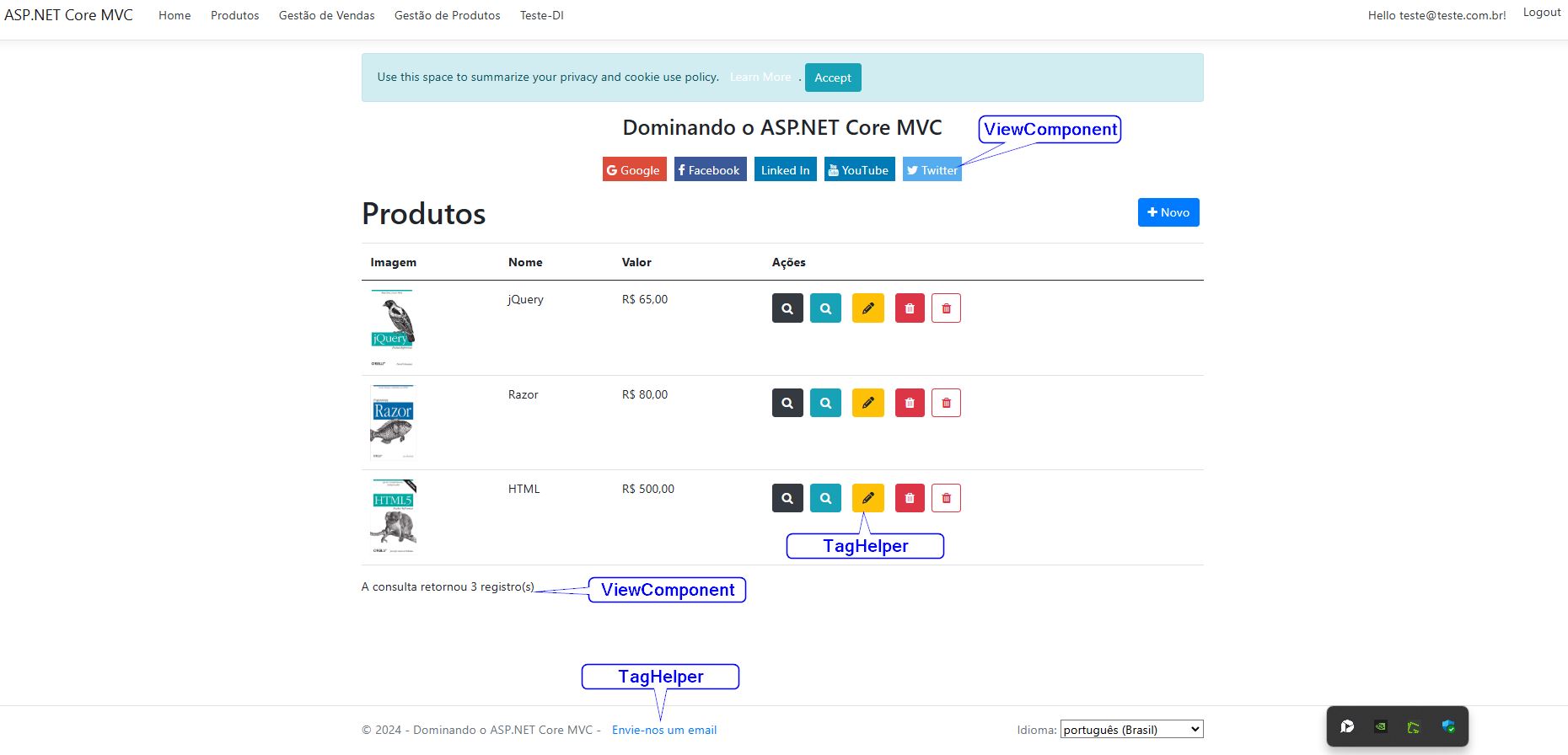Open the Idioma language dropdown
The image size is (1568, 755).
click(x=1131, y=730)
